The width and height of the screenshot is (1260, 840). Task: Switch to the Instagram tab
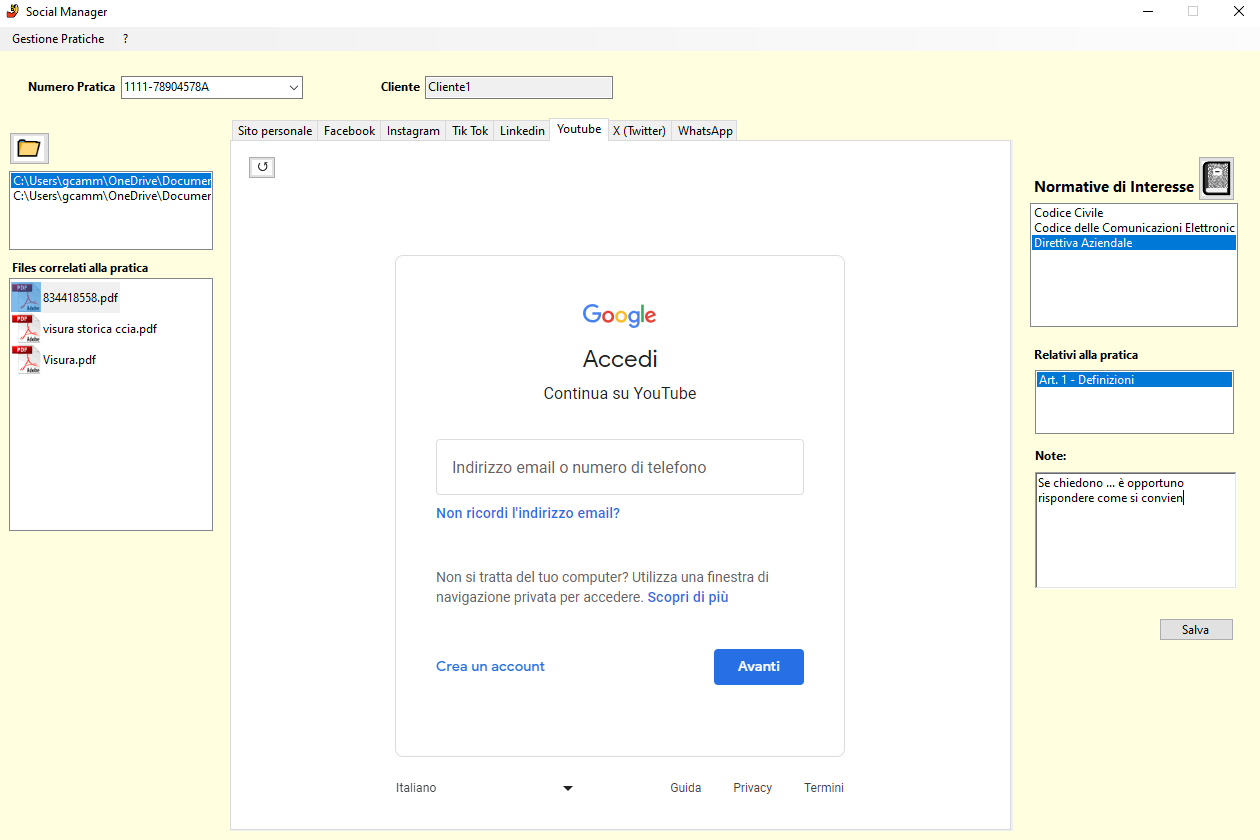point(413,131)
